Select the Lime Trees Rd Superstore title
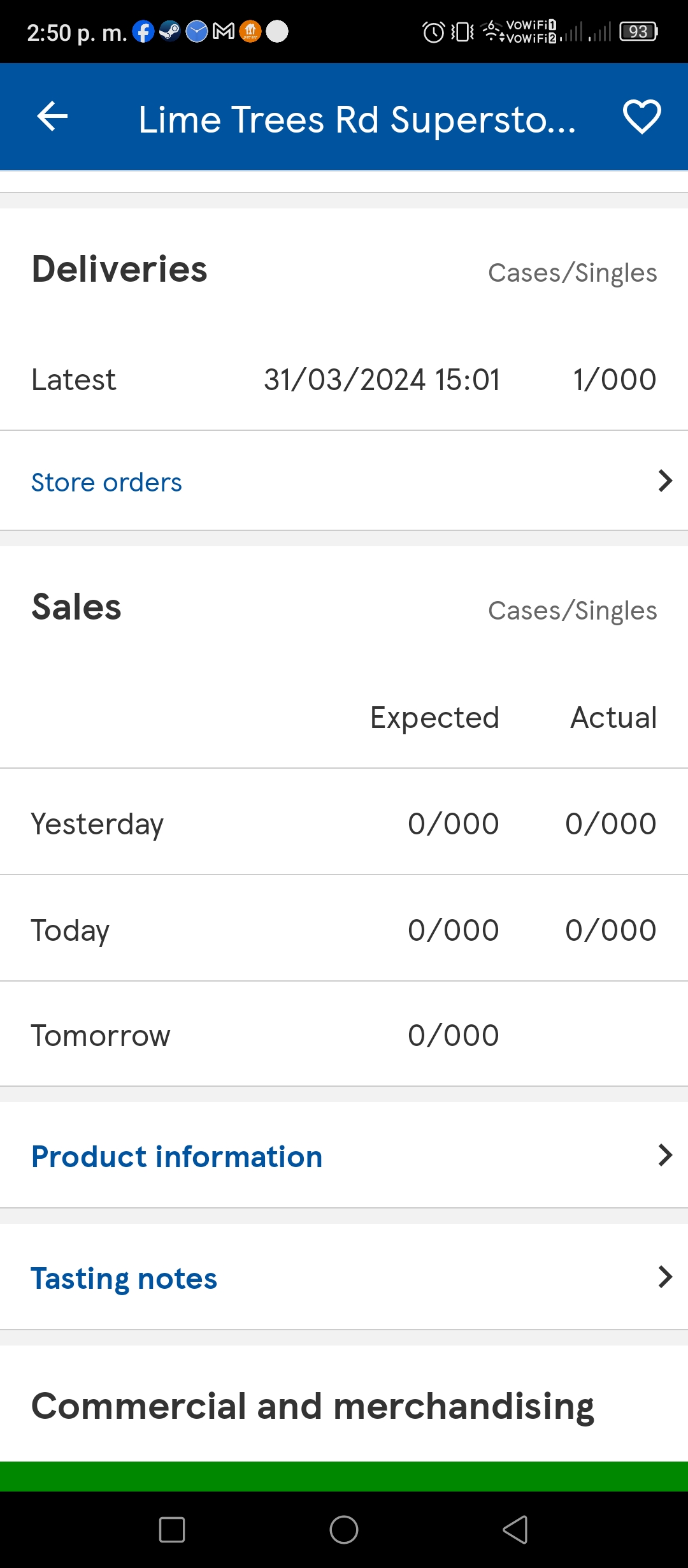 (x=357, y=119)
